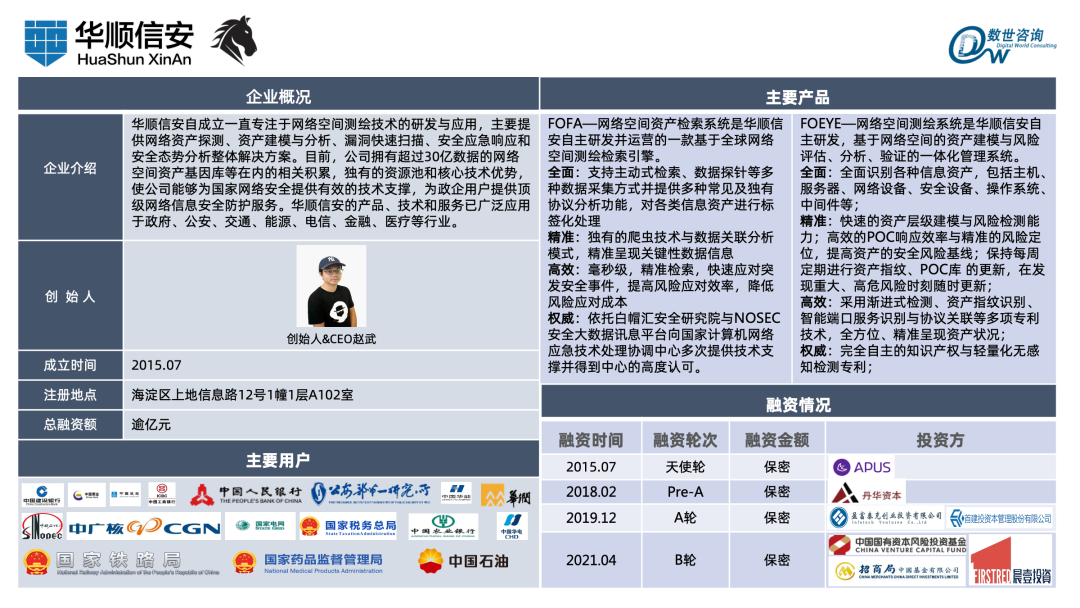Click the FIRSTRED 晨壹投资 logo
The height and width of the screenshot is (608, 1080).
coord(1011,560)
